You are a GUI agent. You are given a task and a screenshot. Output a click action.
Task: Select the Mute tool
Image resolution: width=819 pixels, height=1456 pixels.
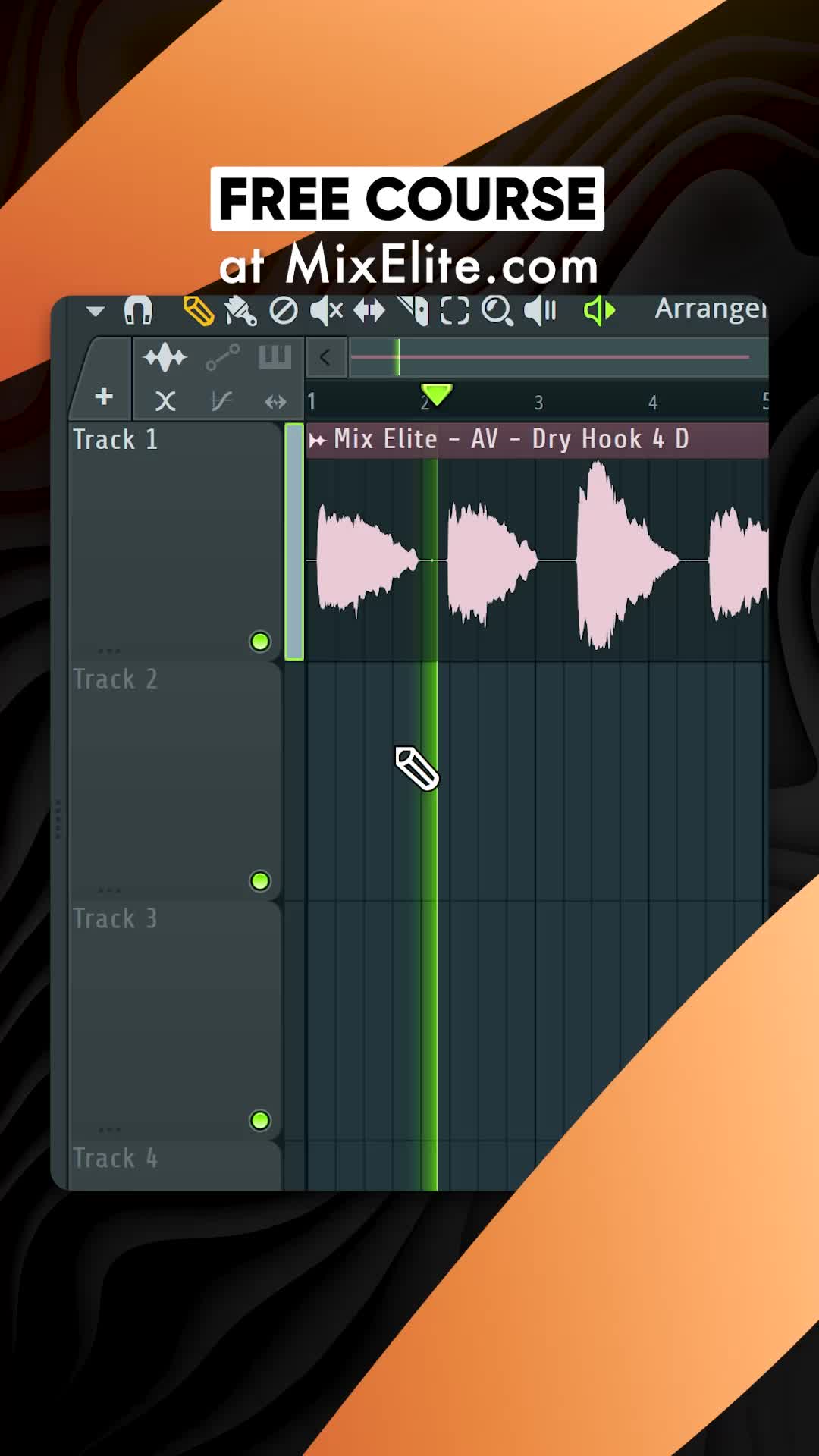tap(327, 311)
